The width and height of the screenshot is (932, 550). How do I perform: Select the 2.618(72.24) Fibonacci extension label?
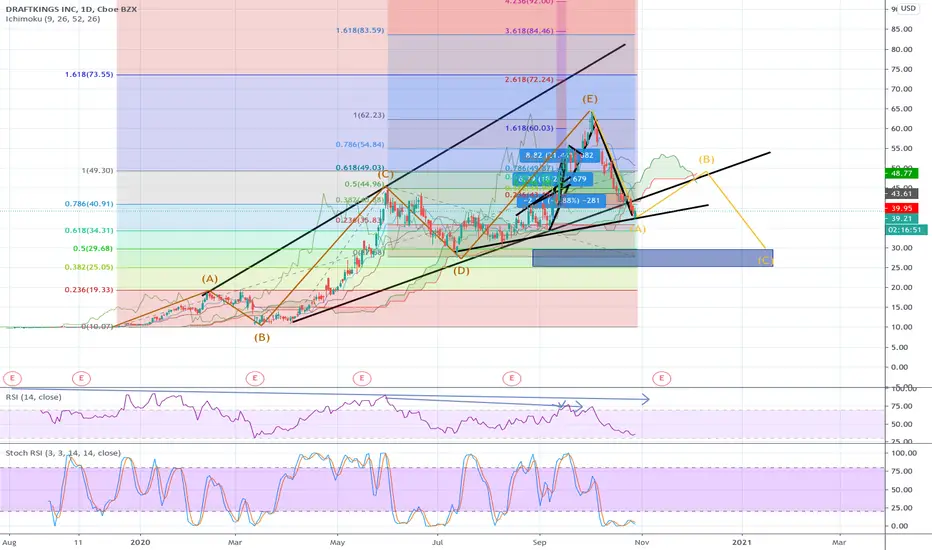(529, 80)
